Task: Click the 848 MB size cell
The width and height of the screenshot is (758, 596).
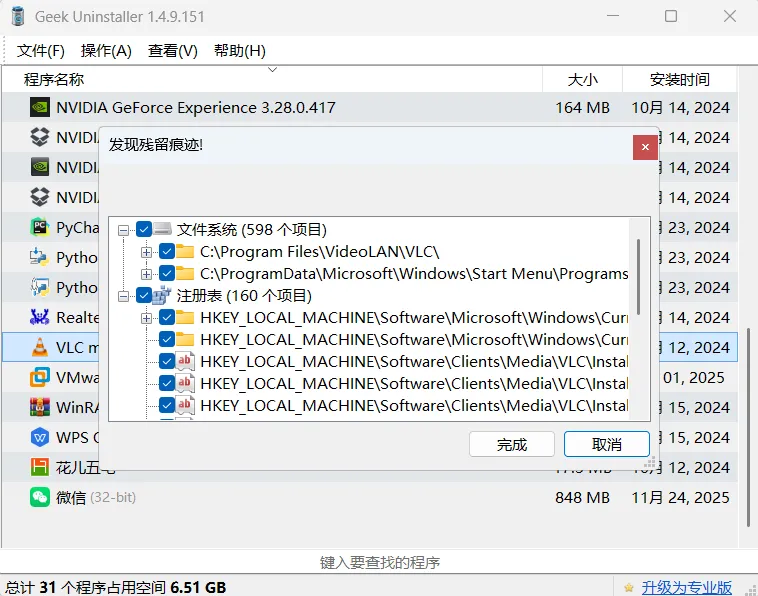Action: tap(583, 497)
